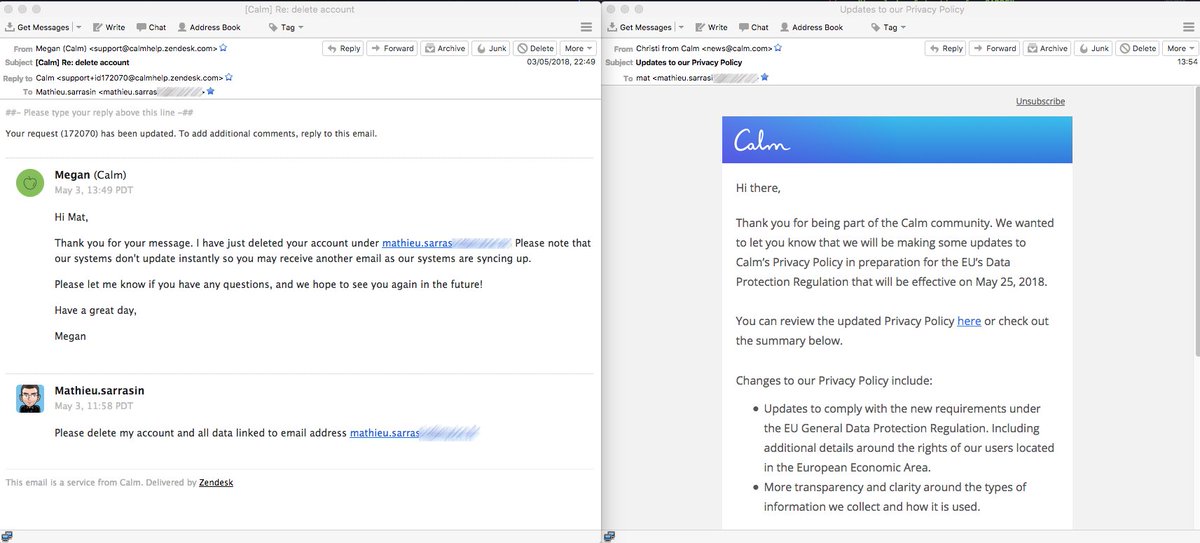Open More dropdown in Privacy Policy window
Viewport: 1200px width, 543px height.
1181,48
